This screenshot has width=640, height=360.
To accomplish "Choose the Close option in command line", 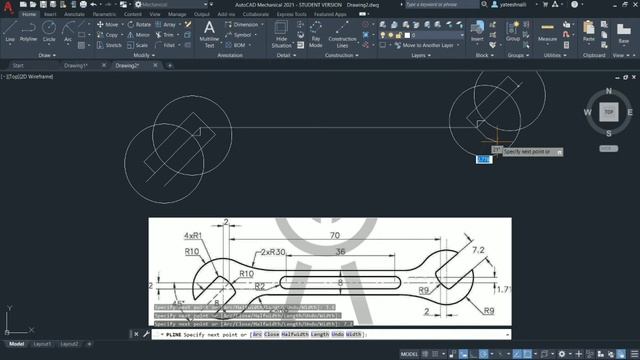I will (x=271, y=334).
